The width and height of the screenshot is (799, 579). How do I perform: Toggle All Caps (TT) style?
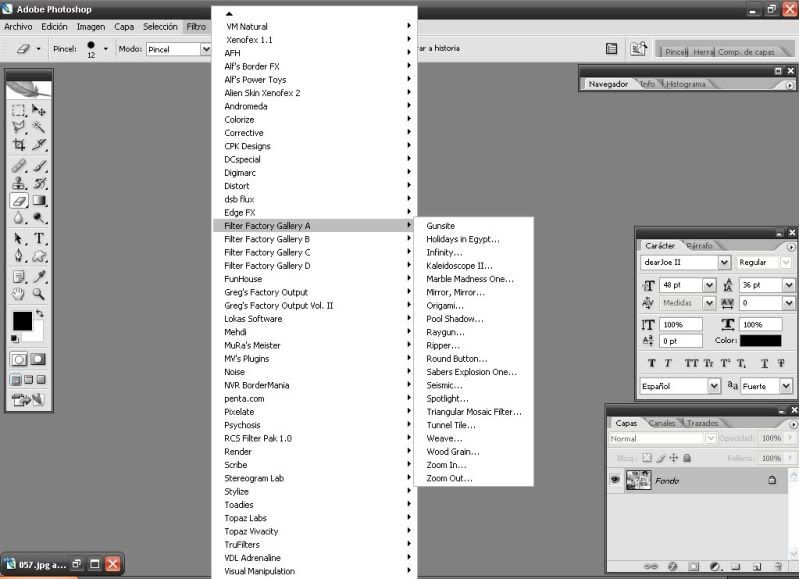pos(691,363)
